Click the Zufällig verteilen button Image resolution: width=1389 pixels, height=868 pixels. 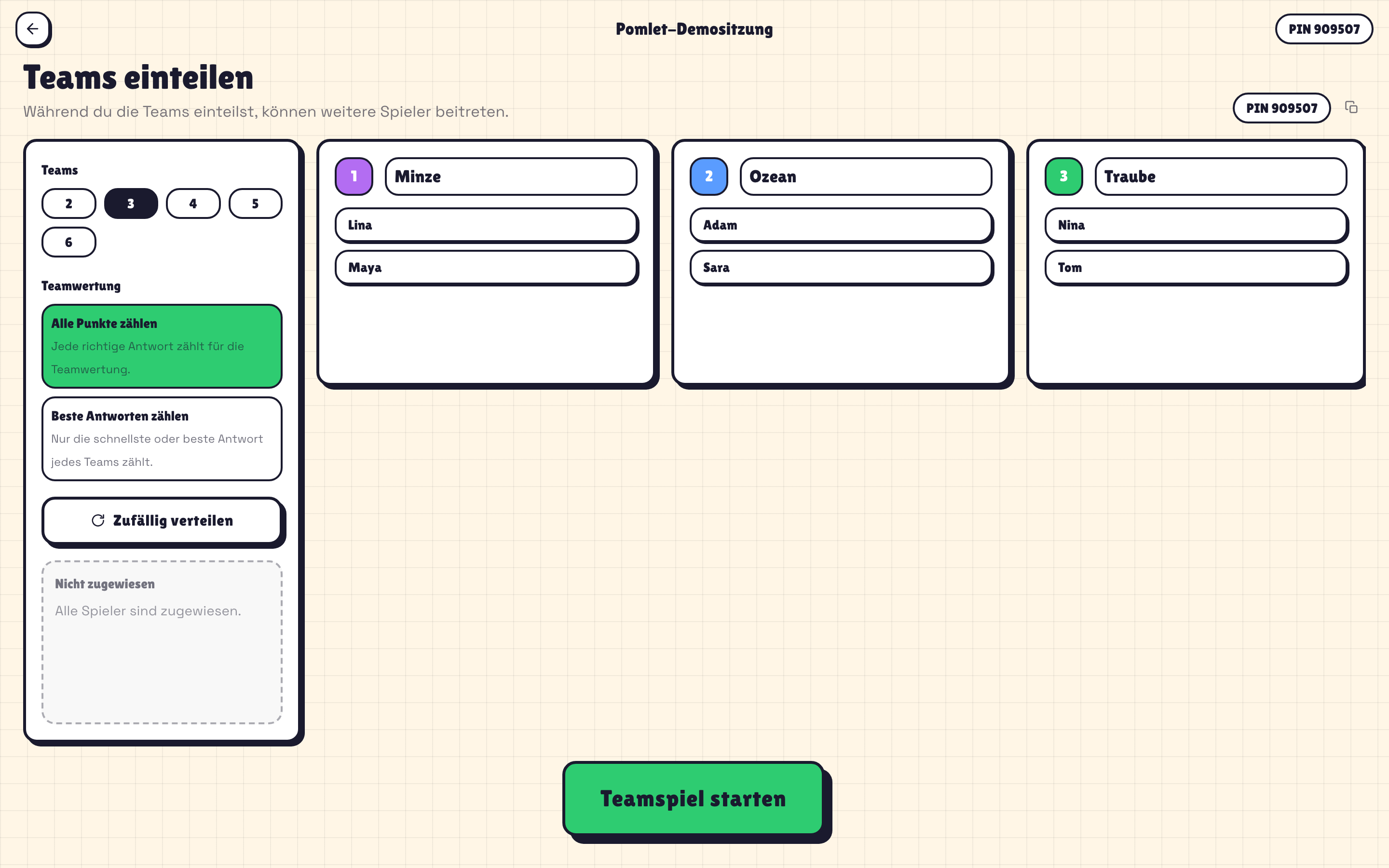pos(162,520)
